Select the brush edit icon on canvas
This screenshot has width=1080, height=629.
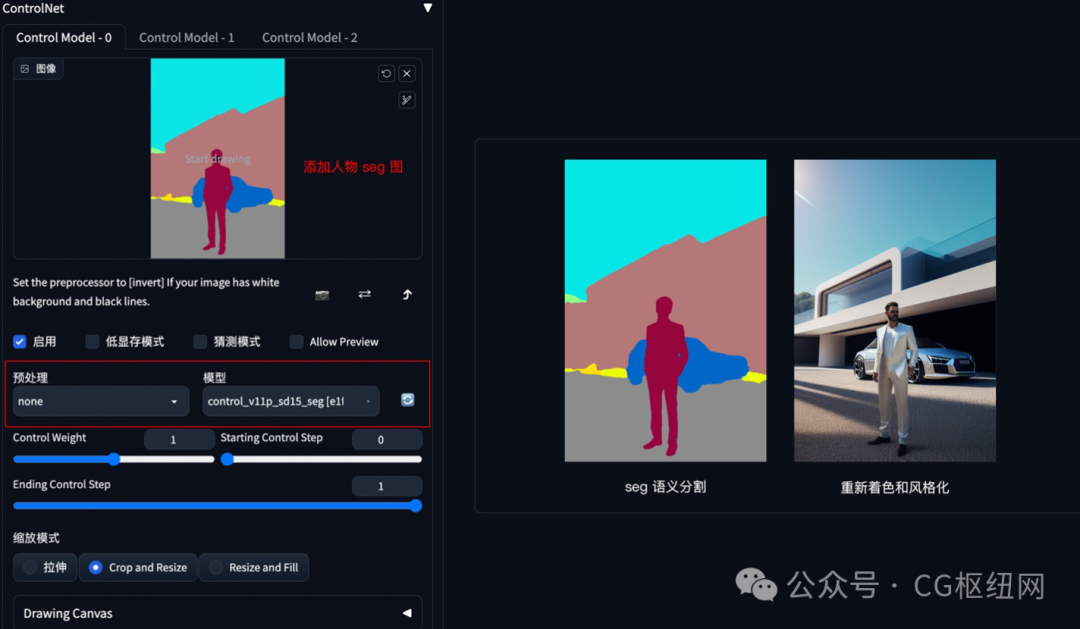(407, 100)
